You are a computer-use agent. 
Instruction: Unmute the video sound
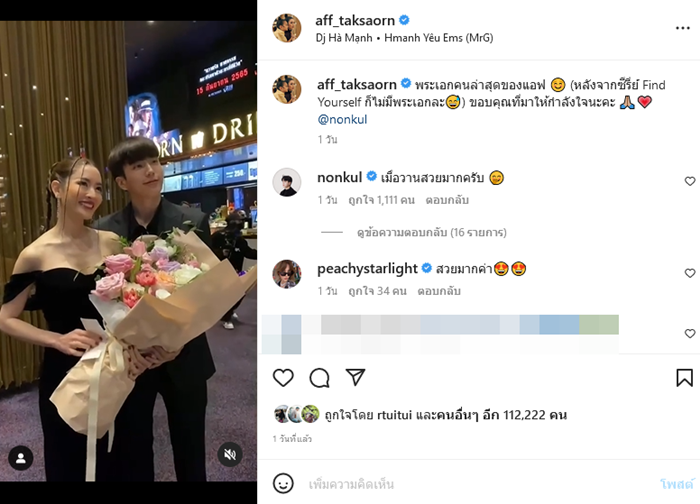[230, 455]
